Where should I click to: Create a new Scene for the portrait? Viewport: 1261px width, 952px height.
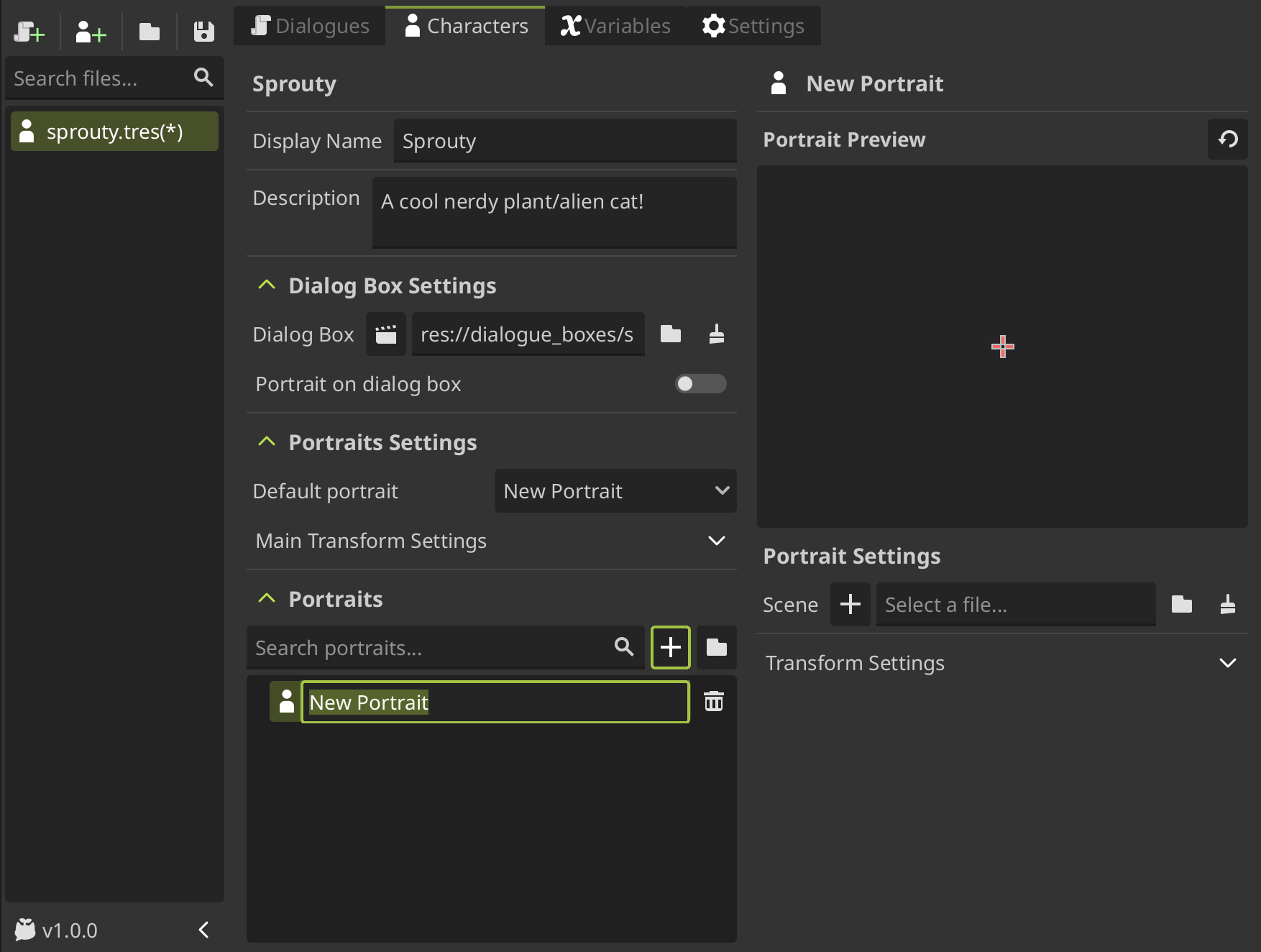pos(850,604)
